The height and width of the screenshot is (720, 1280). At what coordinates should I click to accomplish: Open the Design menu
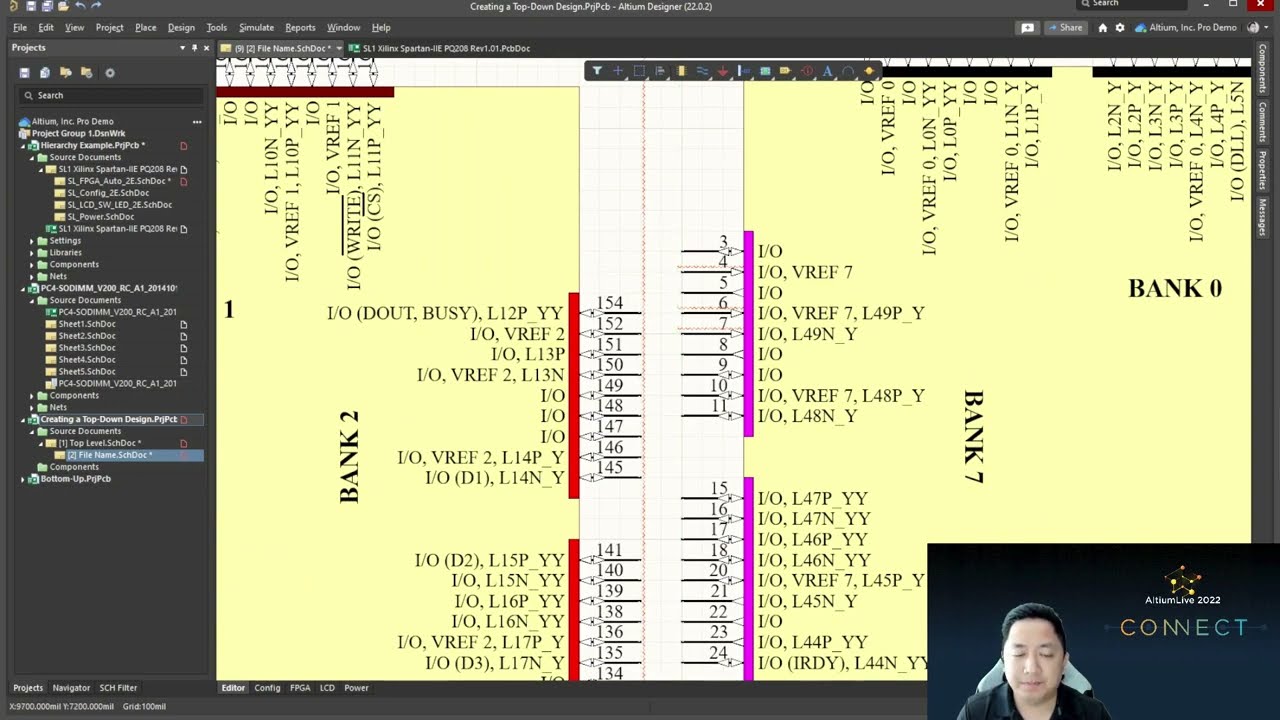(x=181, y=28)
